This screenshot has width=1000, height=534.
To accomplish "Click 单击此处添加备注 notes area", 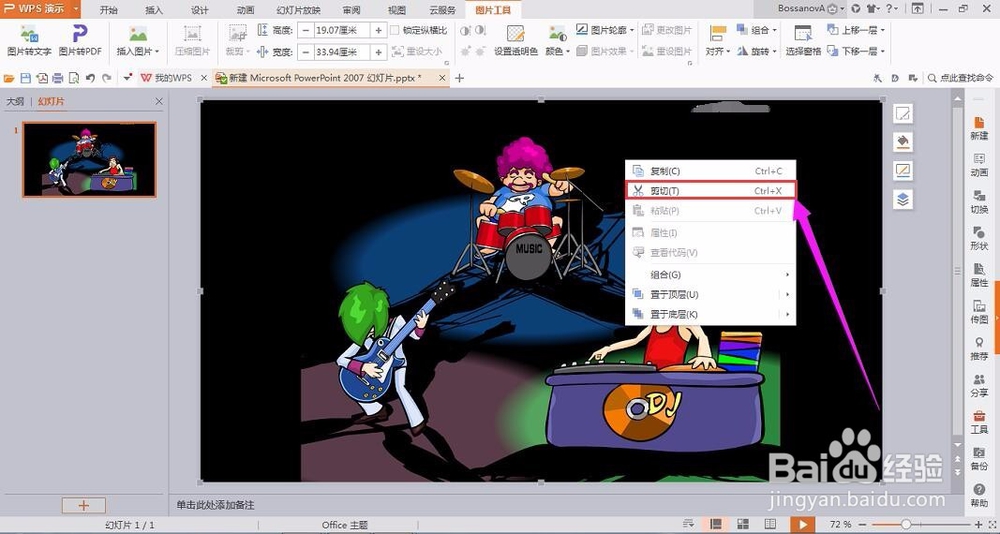I will coord(216,505).
